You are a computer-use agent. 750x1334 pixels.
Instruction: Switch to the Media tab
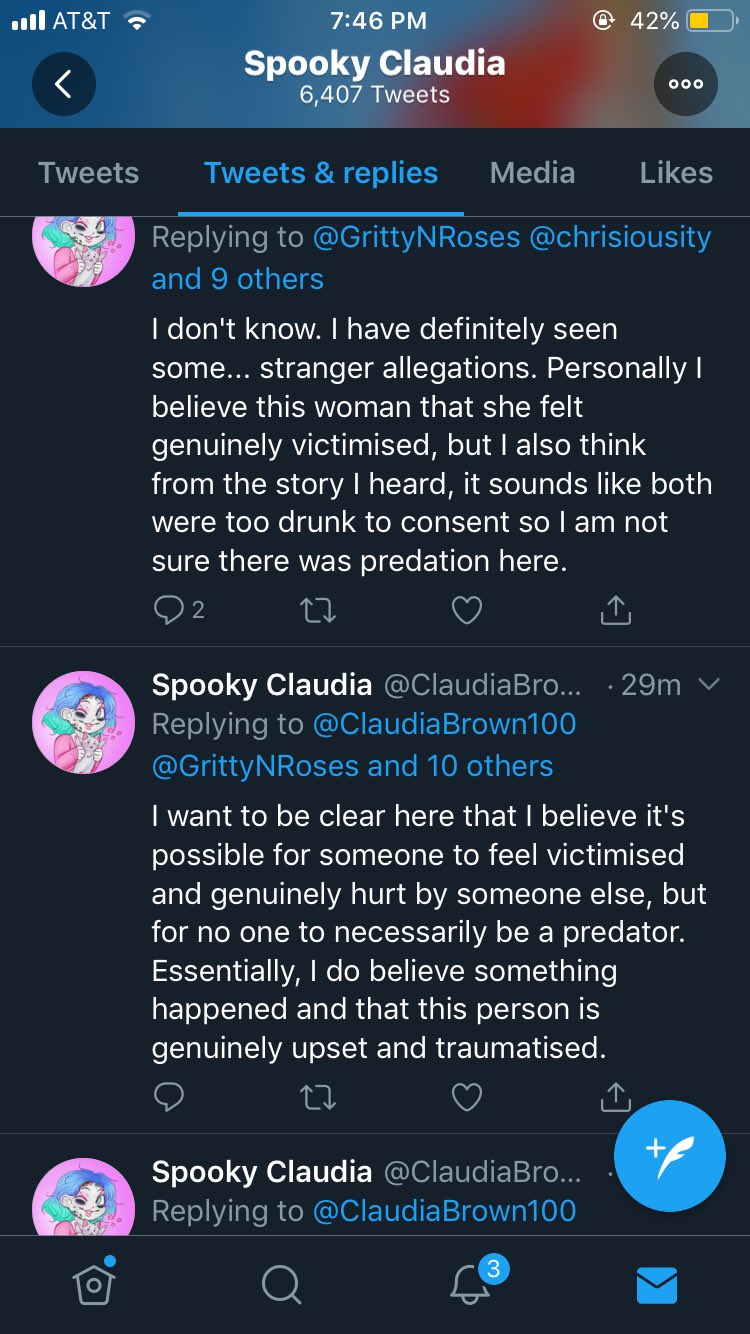(x=532, y=173)
